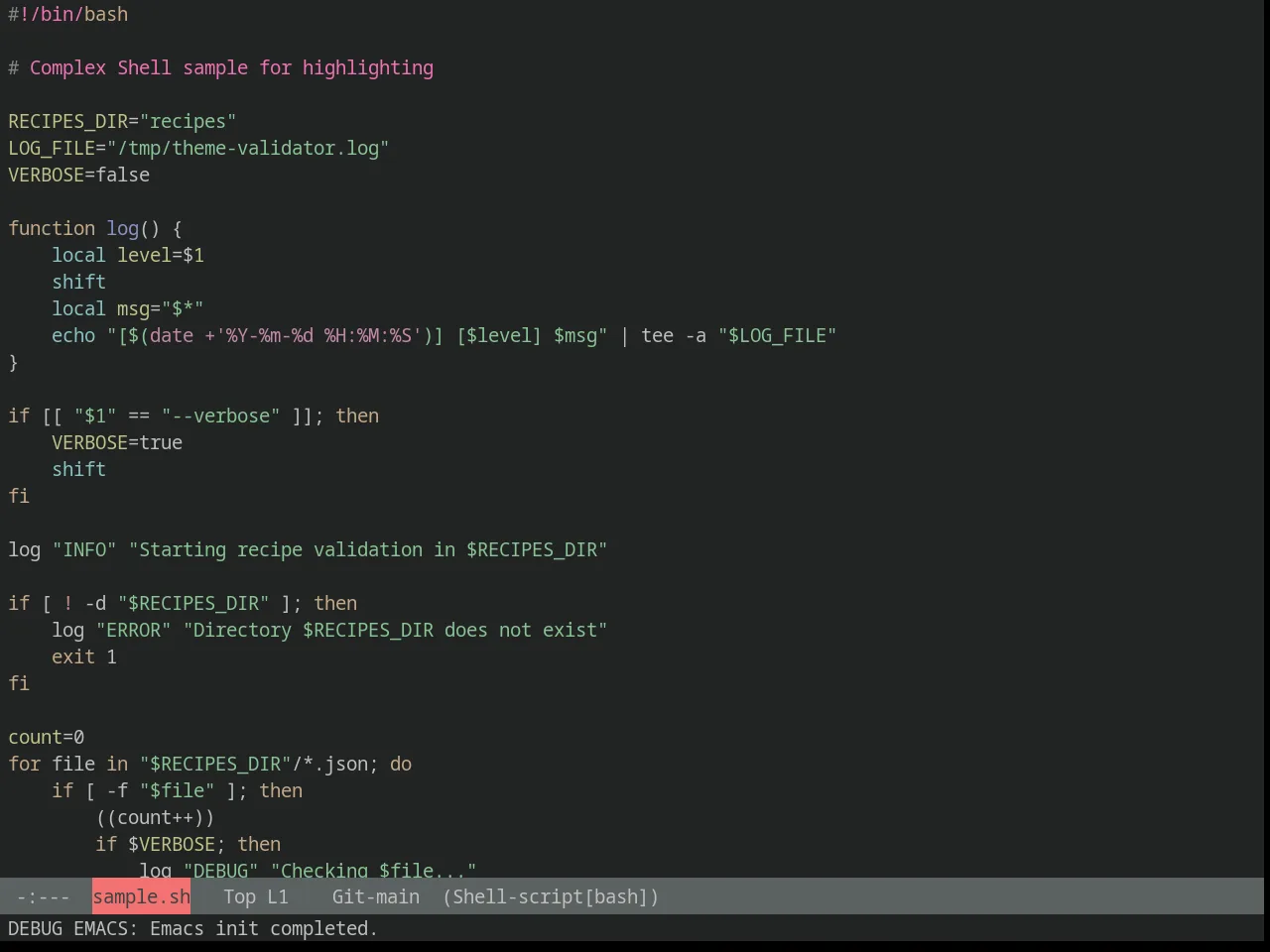Screen dimensions: 1270x952
Task: Click the sample.sh buffer name in mode line
Action: (x=141, y=896)
